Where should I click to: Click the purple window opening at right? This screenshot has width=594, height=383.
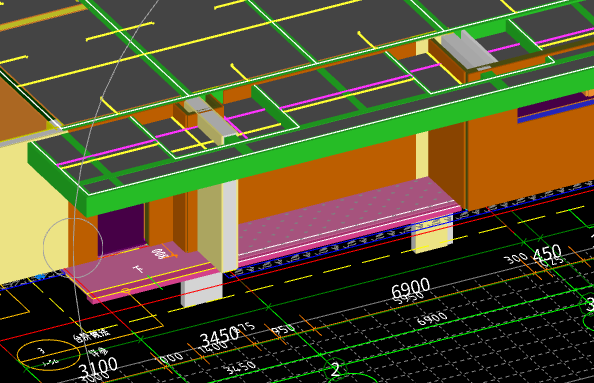[x=554, y=107]
